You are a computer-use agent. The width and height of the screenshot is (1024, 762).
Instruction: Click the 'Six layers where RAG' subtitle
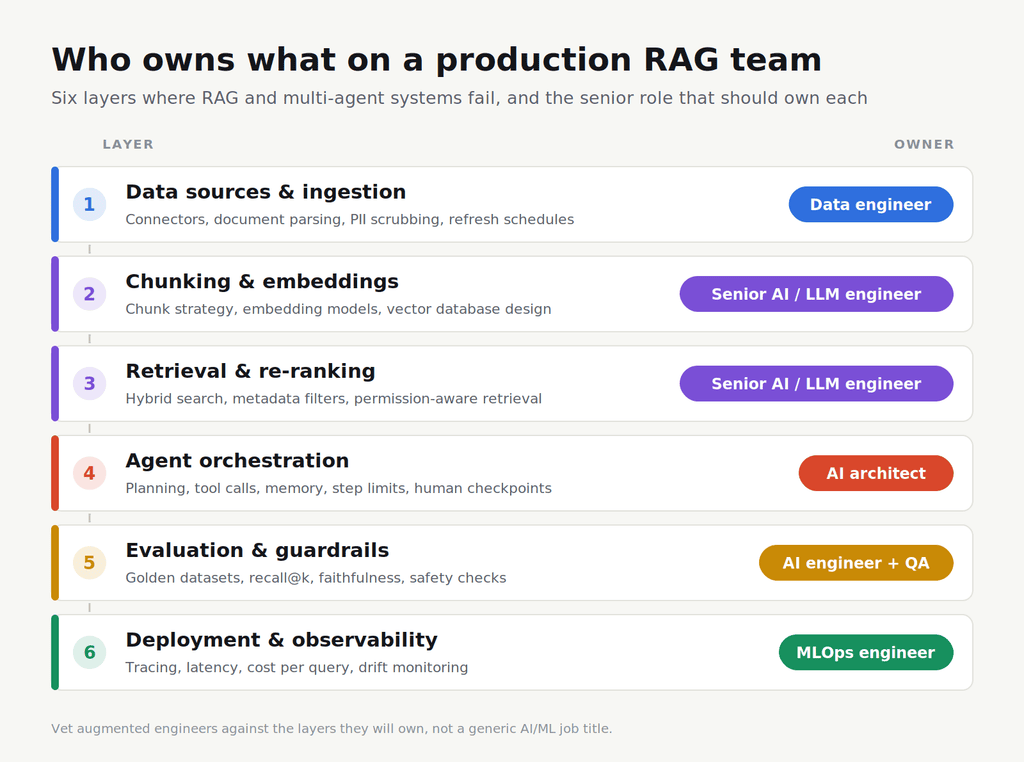[x=459, y=98]
